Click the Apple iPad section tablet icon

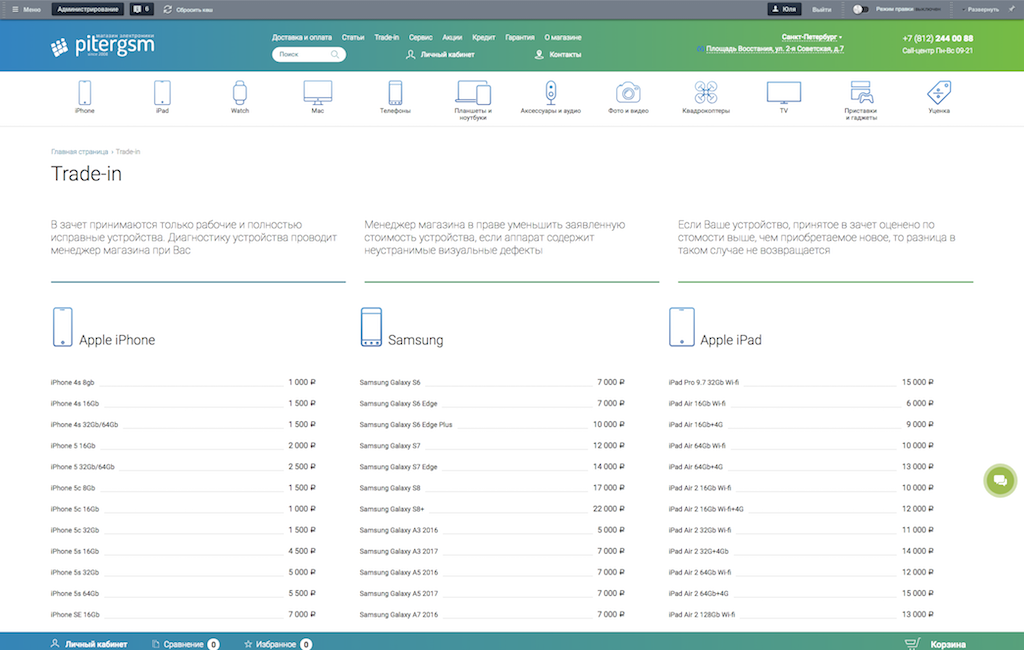click(x=682, y=327)
